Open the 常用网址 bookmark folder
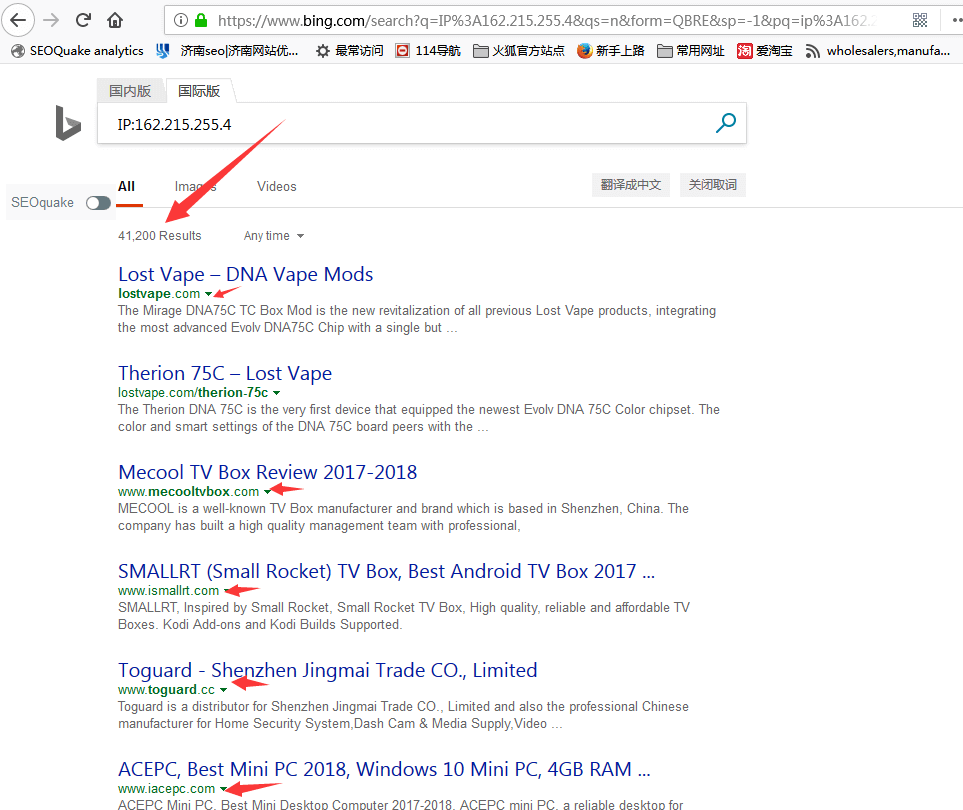 (691, 50)
